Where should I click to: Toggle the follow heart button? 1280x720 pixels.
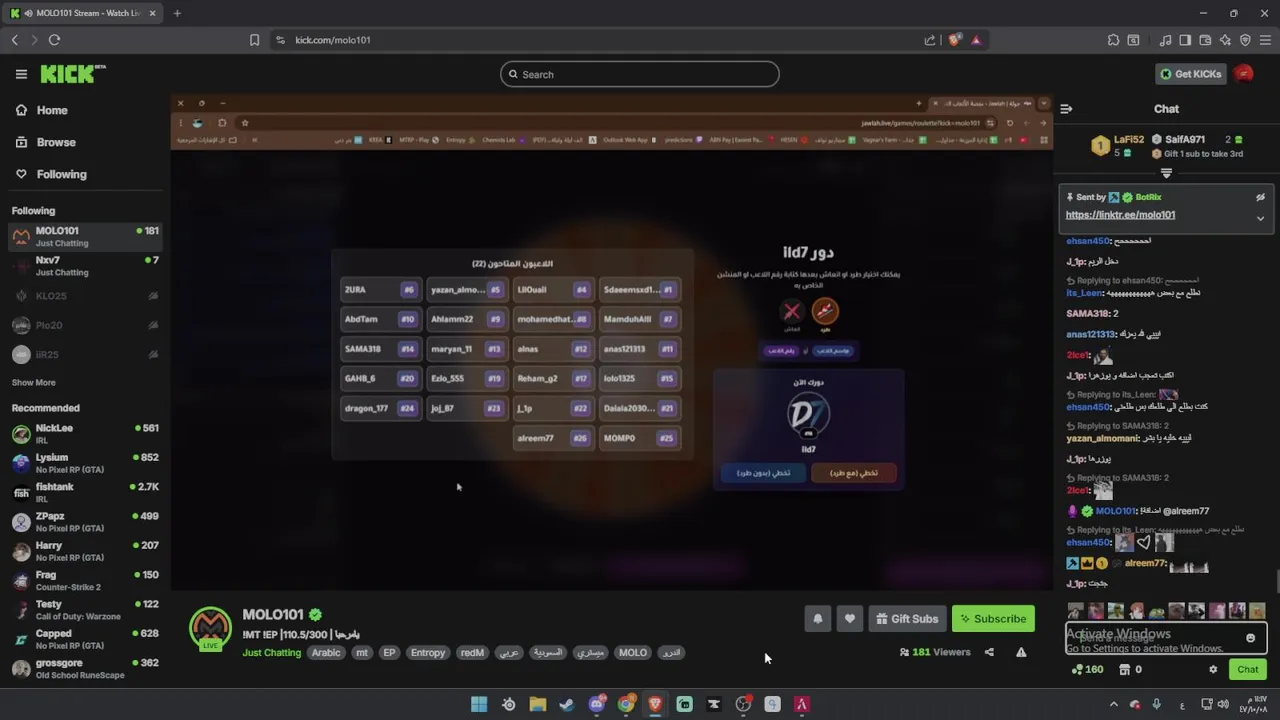(x=849, y=619)
